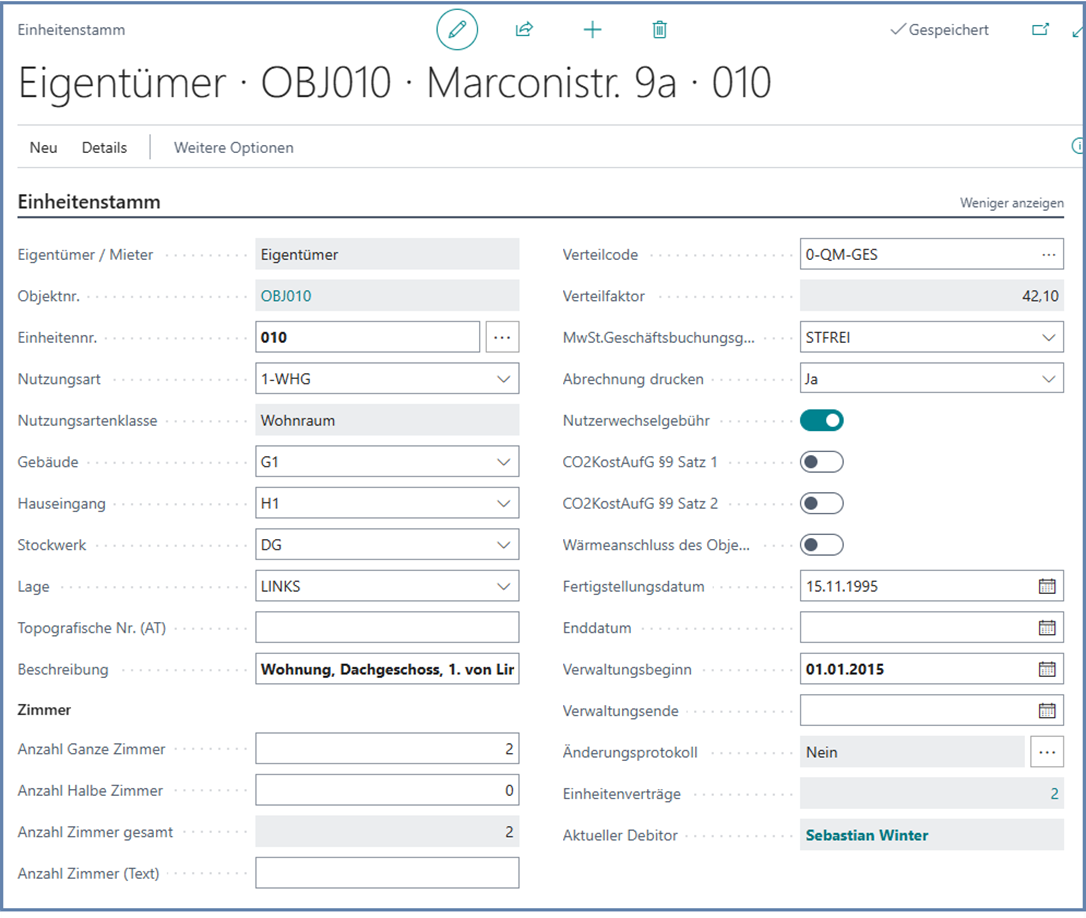
Task: Click the pencil edit icon
Action: (457, 30)
